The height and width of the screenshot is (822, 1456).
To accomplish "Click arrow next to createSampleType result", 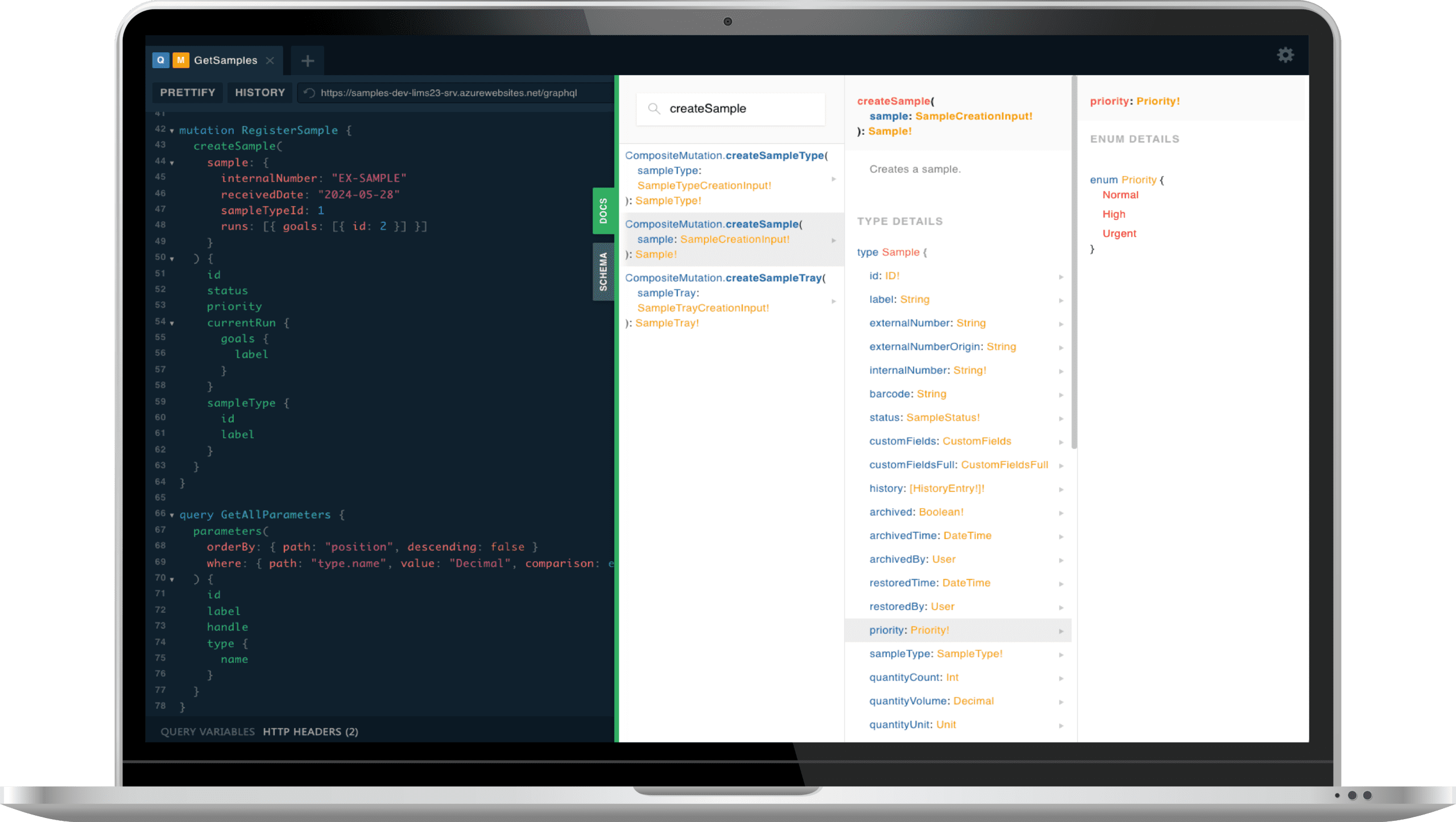I will coord(834,178).
